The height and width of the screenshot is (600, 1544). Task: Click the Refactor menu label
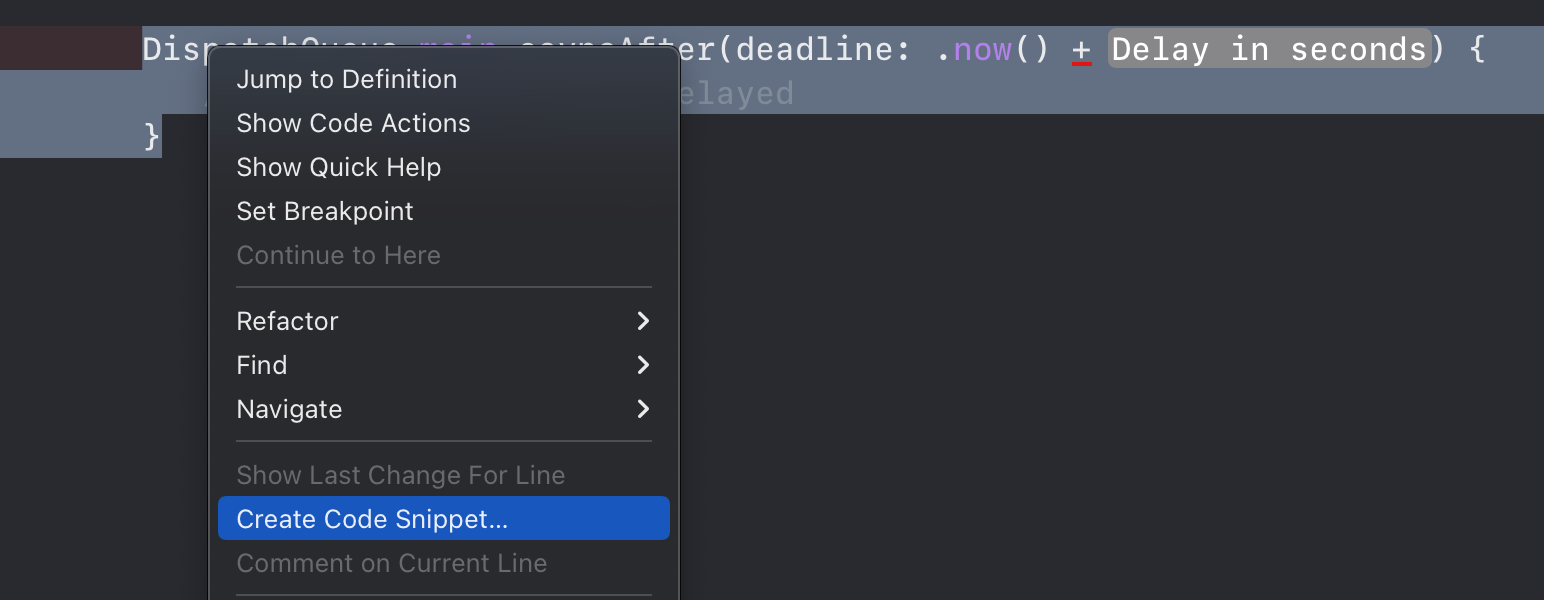[x=287, y=322]
